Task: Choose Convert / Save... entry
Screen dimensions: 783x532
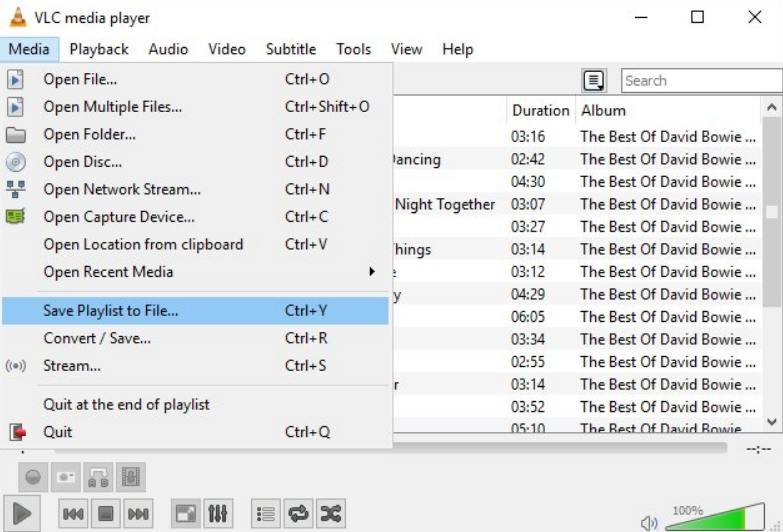Action: 195,338
